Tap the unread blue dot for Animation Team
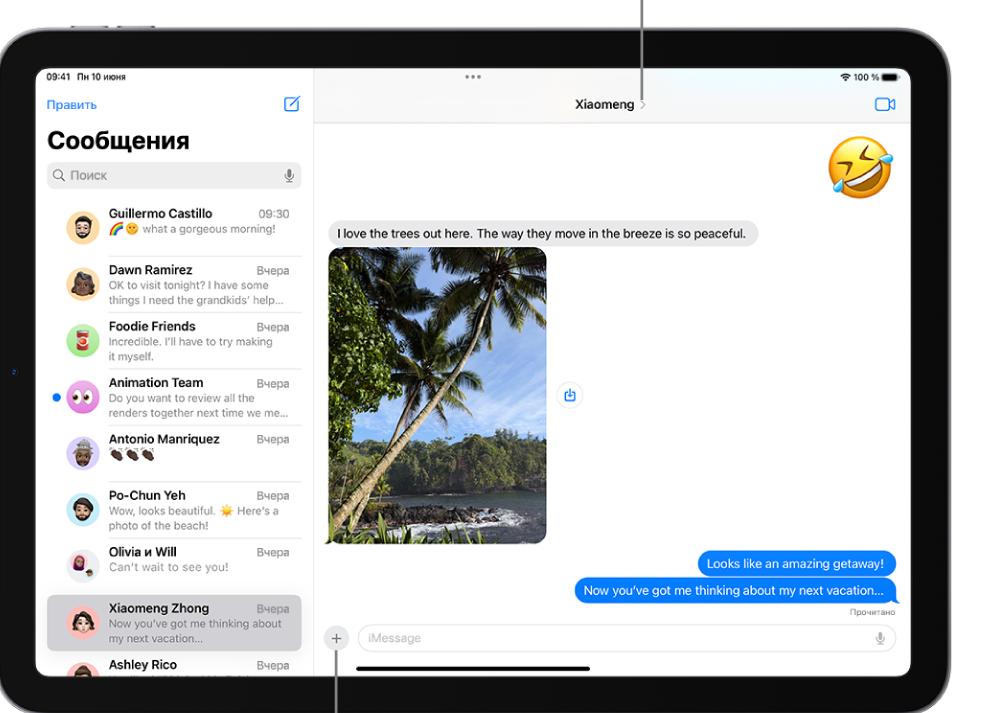Viewport: 984px width, 713px height. pyautogui.click(x=56, y=397)
